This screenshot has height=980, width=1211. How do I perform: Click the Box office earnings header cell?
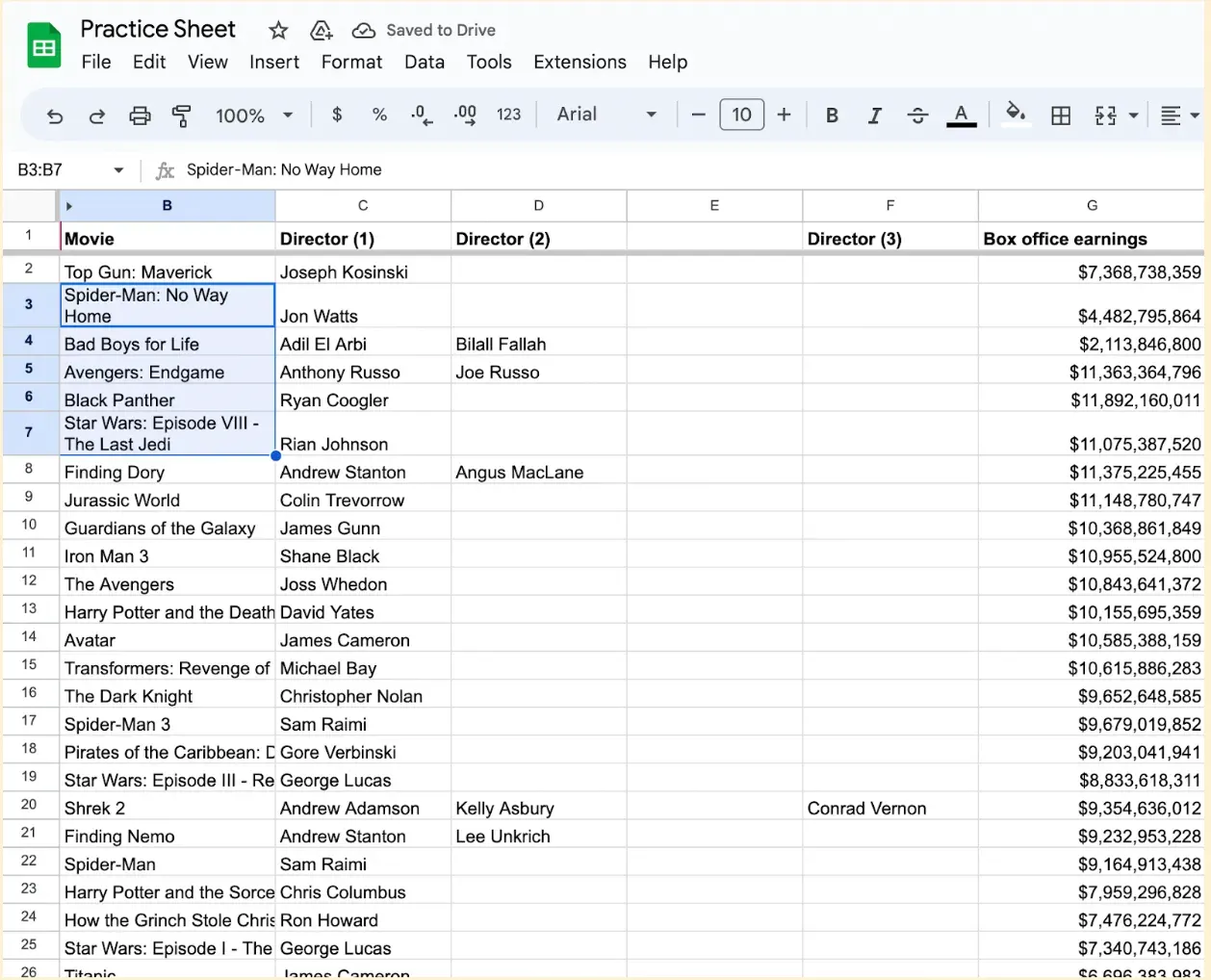point(1092,238)
